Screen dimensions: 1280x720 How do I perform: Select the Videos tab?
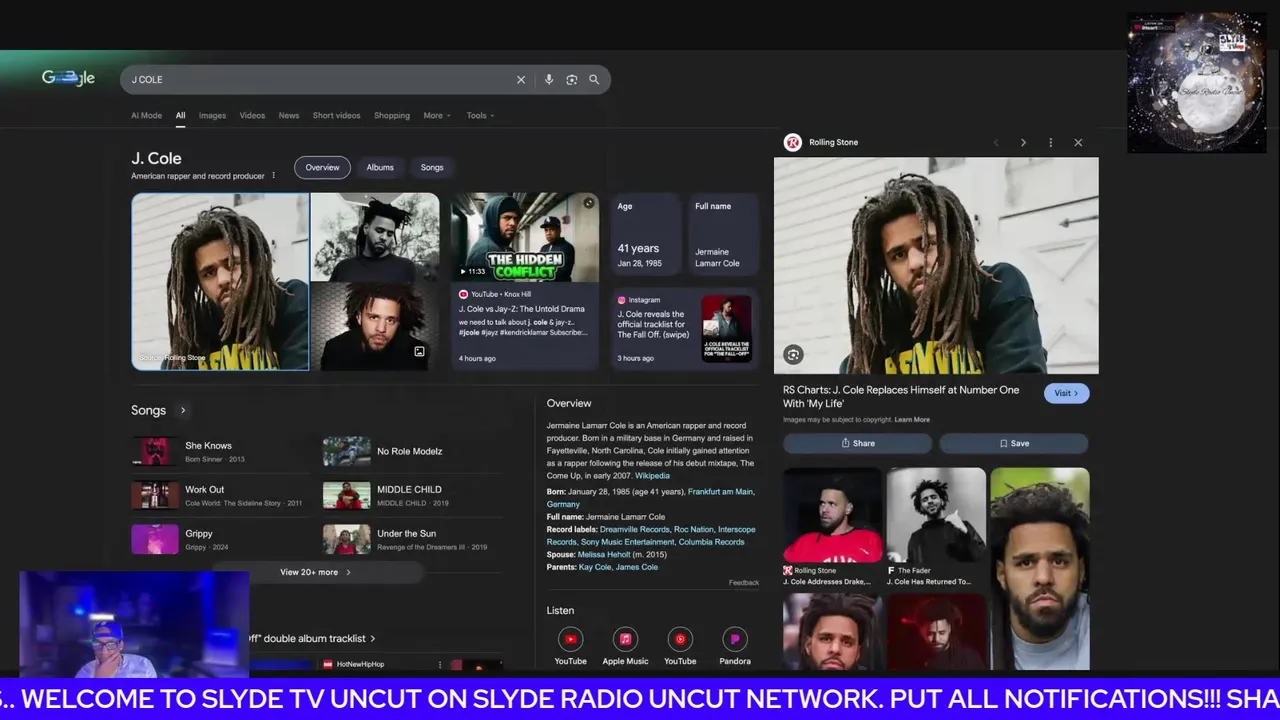point(252,115)
